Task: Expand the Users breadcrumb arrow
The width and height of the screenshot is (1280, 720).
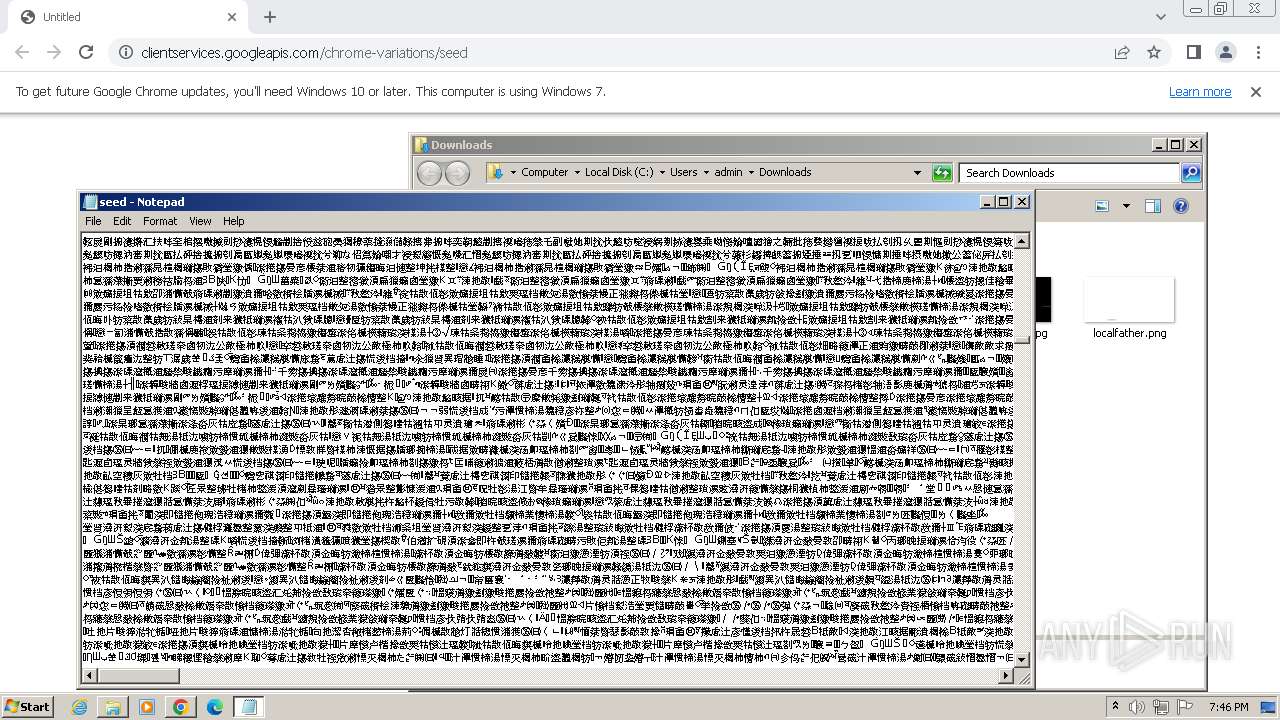Action: click(706, 172)
